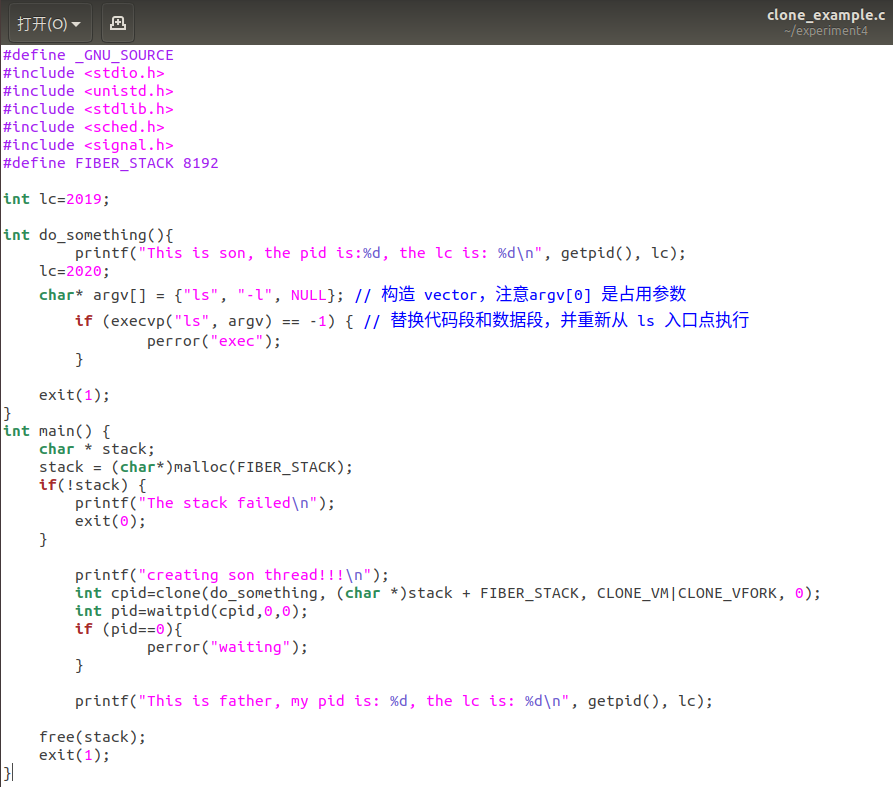Click the '#define _GNU_SOURCE' line
This screenshot has width=893, height=787.
click(88, 55)
